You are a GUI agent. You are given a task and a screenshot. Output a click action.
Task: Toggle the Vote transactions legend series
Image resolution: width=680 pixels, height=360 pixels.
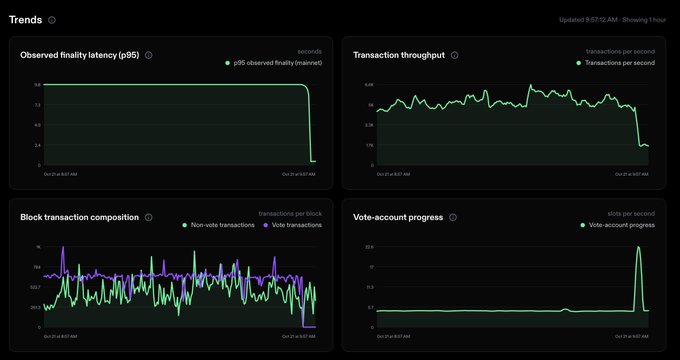point(293,225)
